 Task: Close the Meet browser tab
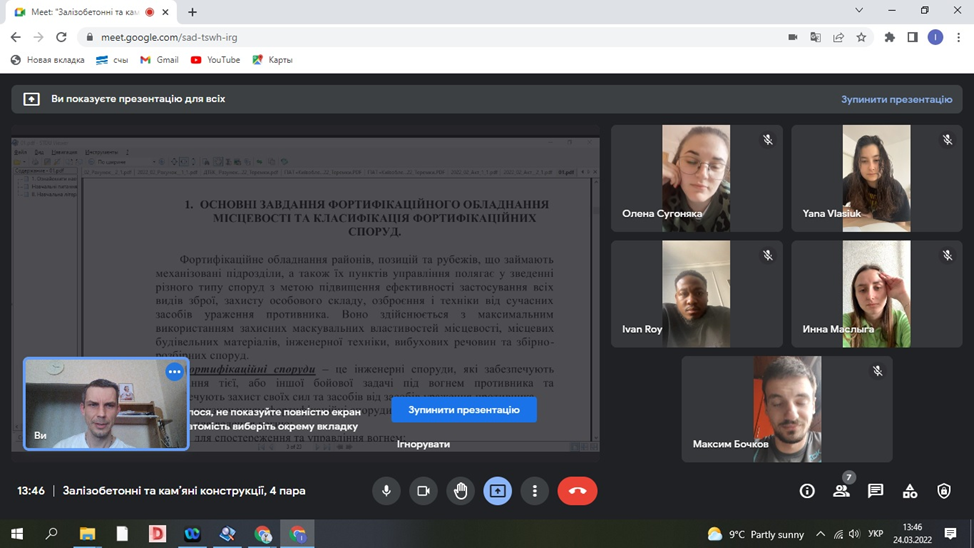(x=165, y=12)
